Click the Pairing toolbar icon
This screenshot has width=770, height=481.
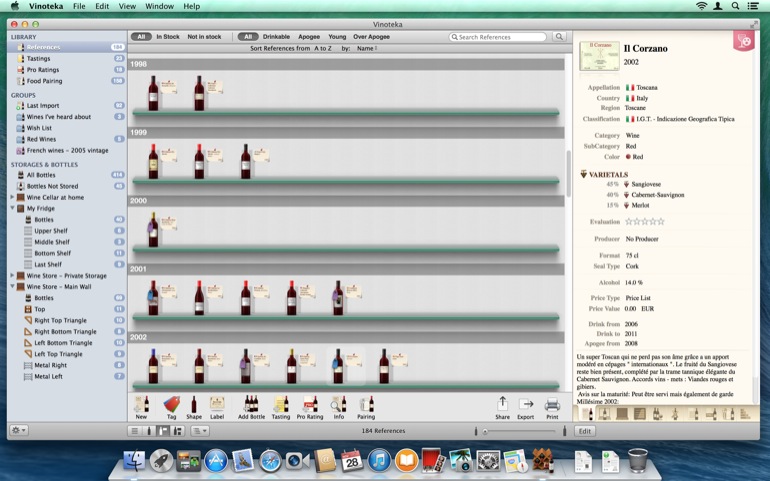click(x=366, y=404)
